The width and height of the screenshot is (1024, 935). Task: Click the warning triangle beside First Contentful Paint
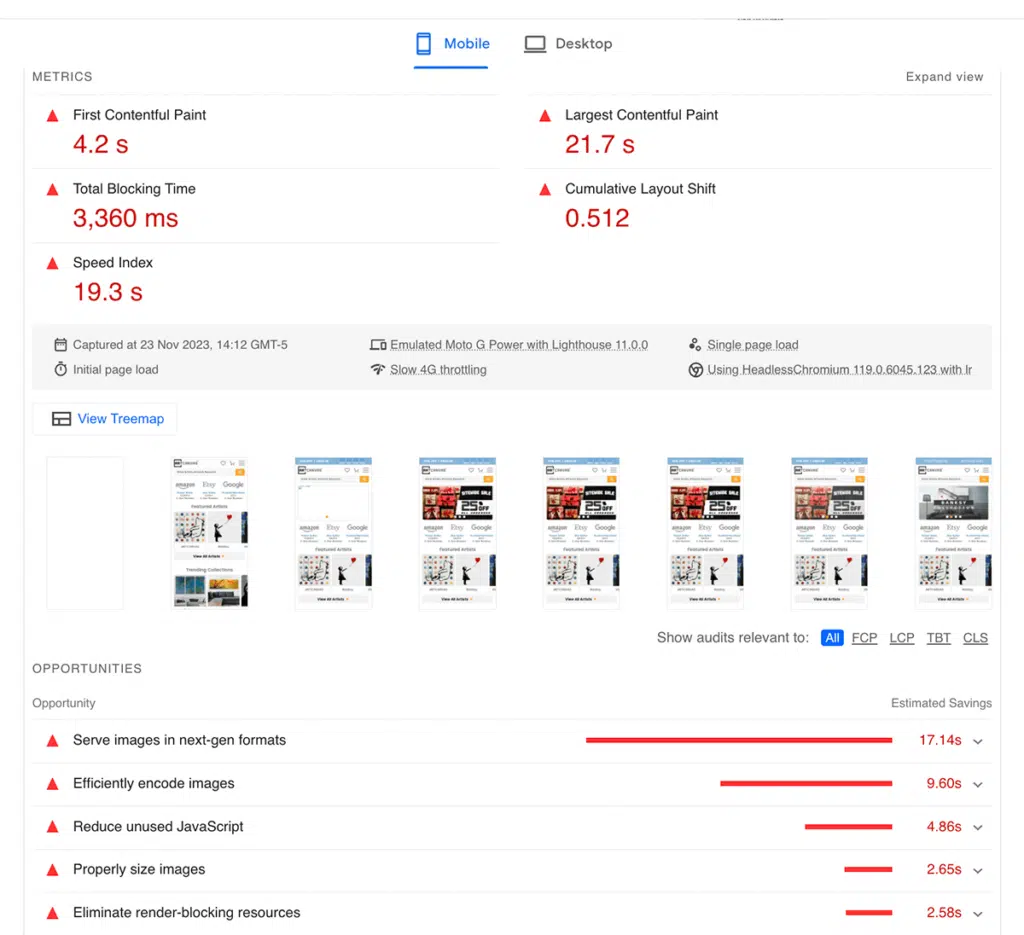coord(52,114)
